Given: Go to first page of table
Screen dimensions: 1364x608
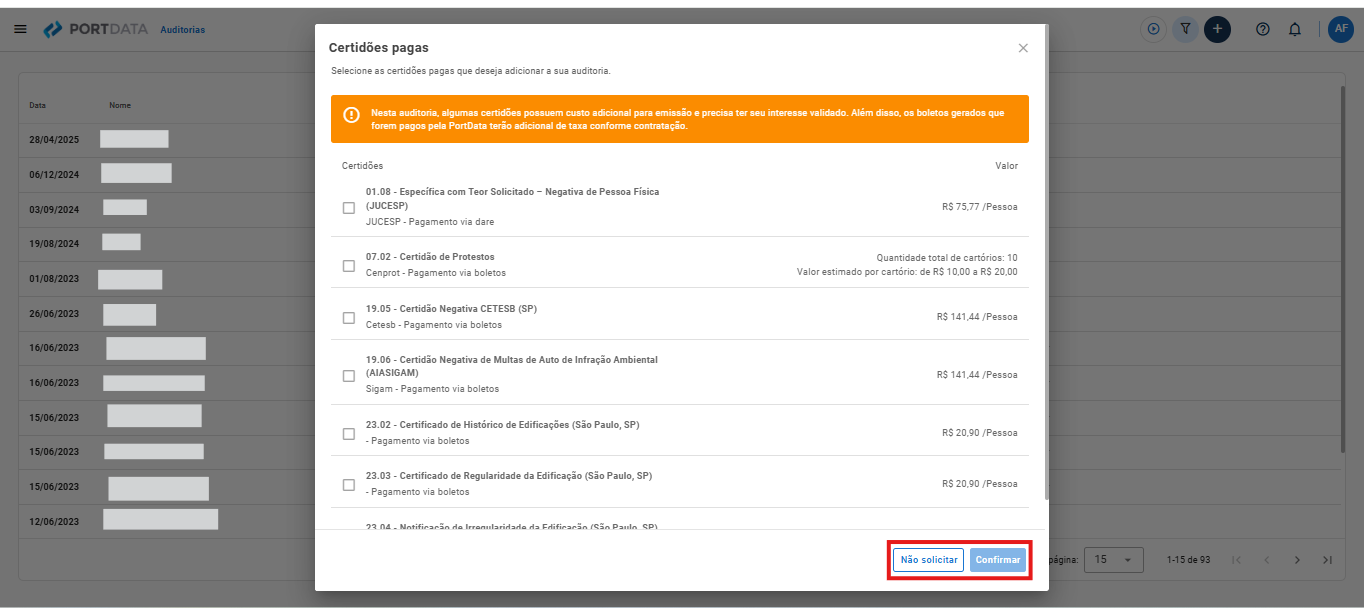Looking at the screenshot, I should coord(1236,560).
